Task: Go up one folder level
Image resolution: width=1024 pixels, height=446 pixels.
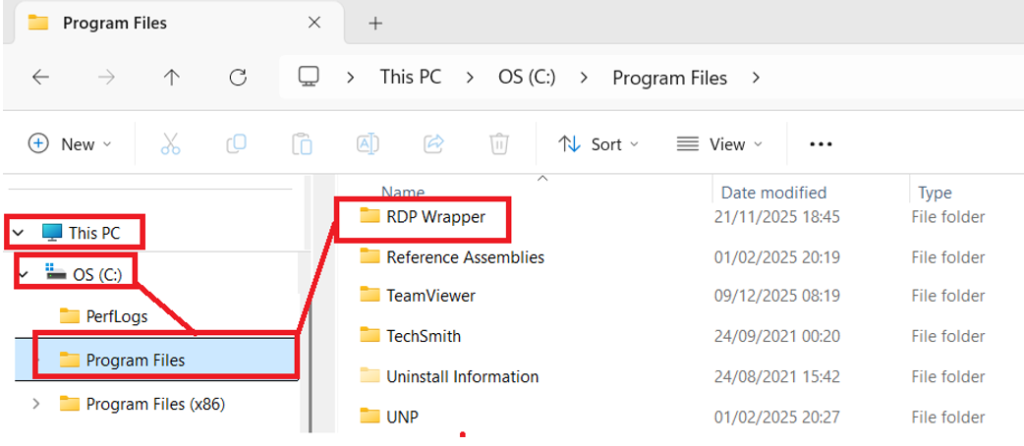Action: tap(171, 77)
